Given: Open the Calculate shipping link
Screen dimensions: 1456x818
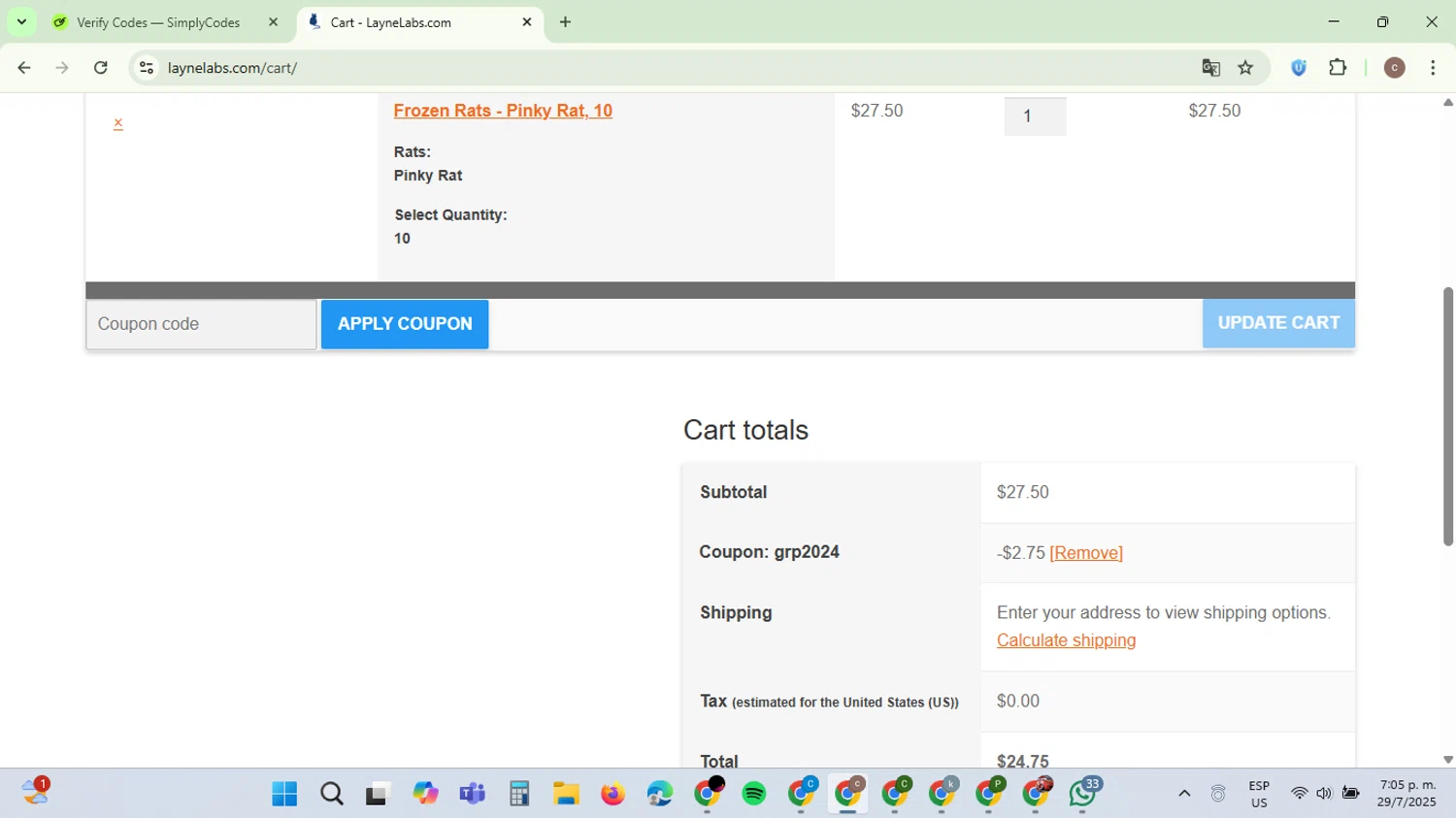Looking at the screenshot, I should click(x=1066, y=640).
